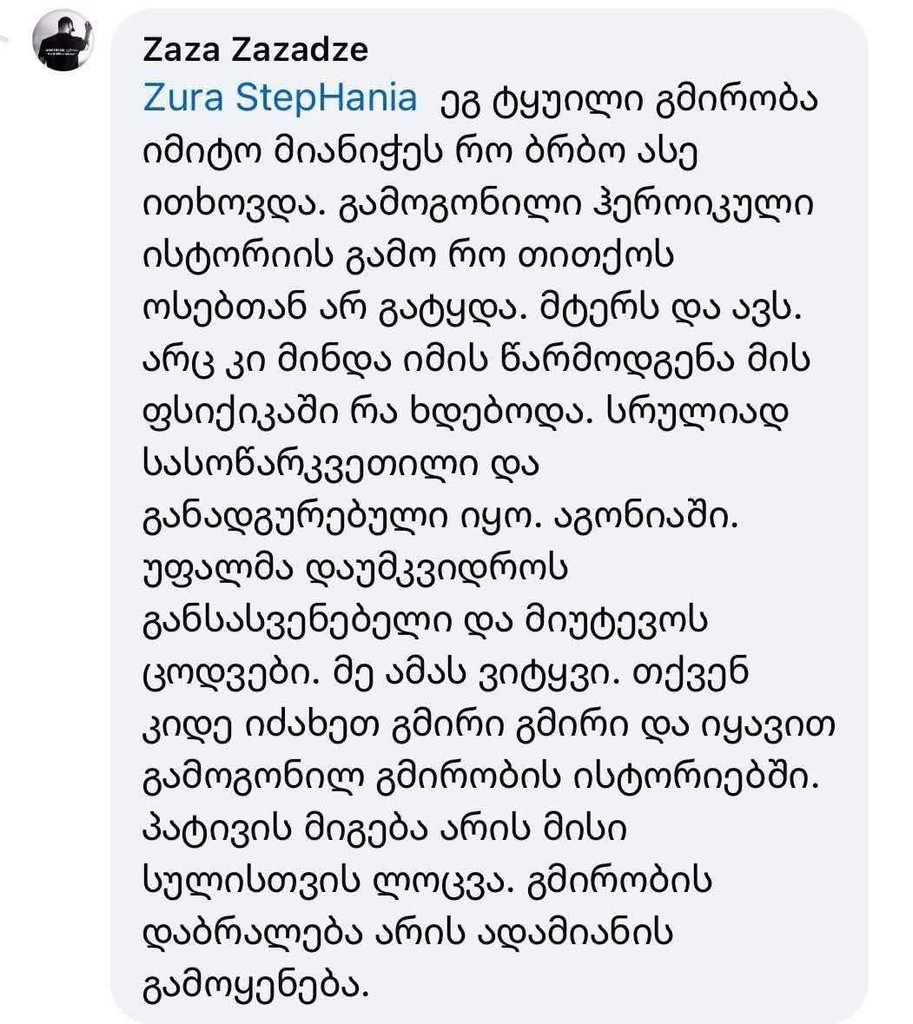This screenshot has height=1024, width=913.
Task: Open the tagged Zura StepHania profile
Action: click(x=280, y=99)
